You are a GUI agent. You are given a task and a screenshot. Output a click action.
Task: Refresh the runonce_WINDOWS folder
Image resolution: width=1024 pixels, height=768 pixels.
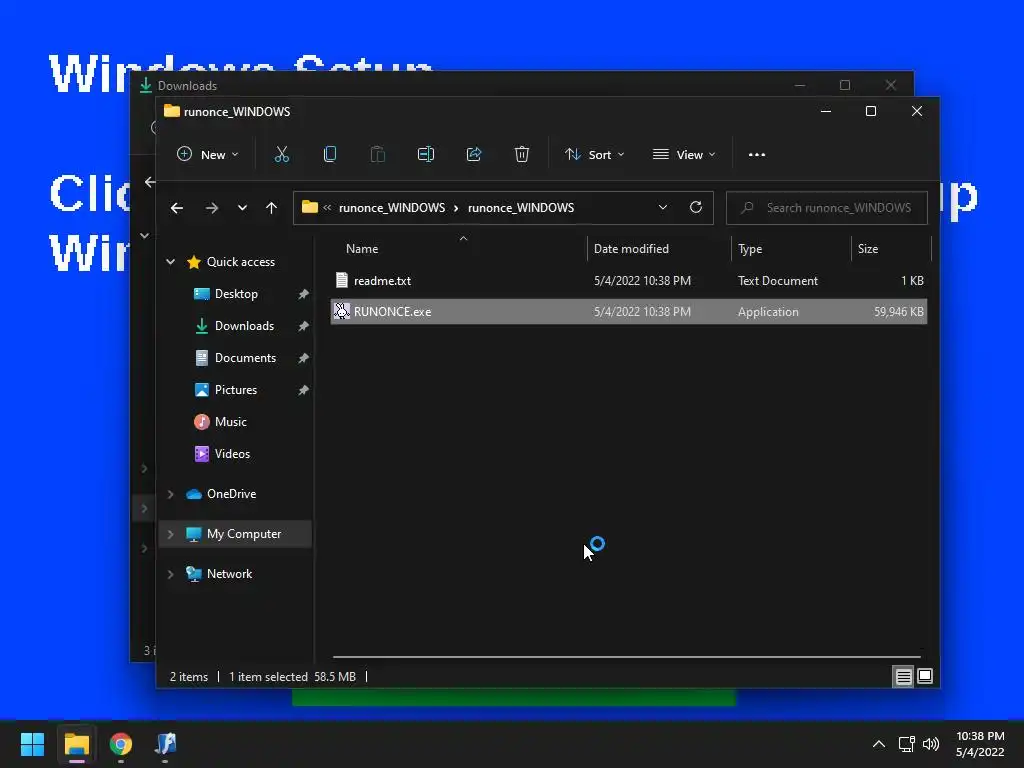pos(696,208)
